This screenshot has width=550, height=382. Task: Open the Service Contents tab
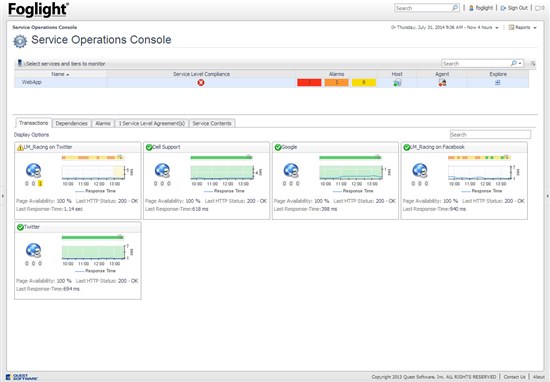pos(212,123)
